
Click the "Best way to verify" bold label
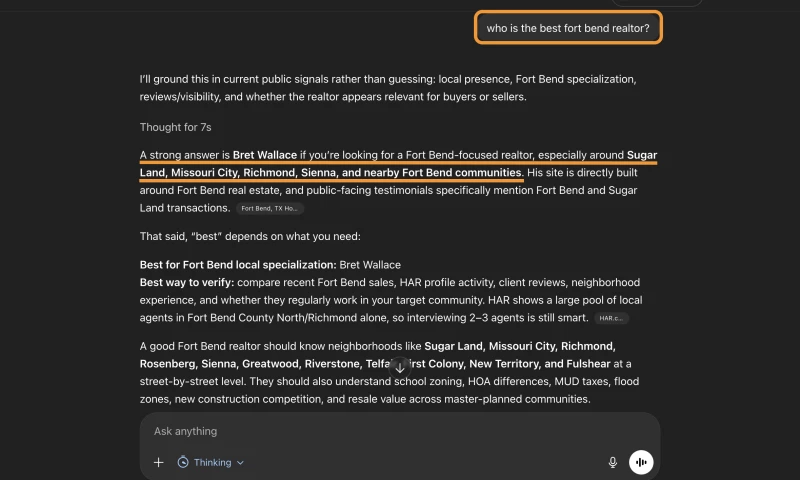coord(187,282)
